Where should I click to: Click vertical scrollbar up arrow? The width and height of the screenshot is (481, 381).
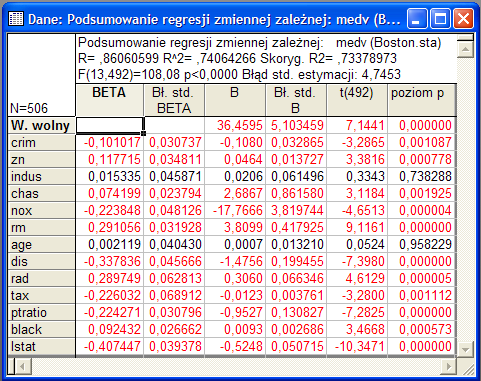[465, 50]
